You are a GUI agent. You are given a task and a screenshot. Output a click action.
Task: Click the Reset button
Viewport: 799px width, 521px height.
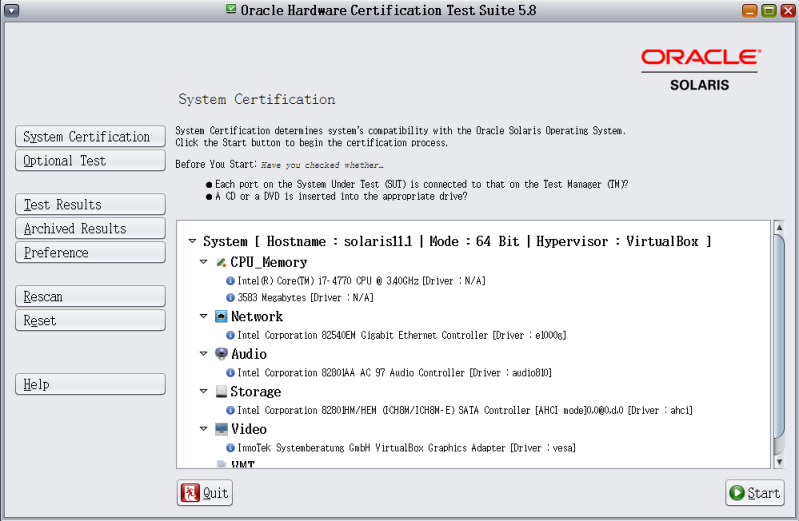(90, 320)
